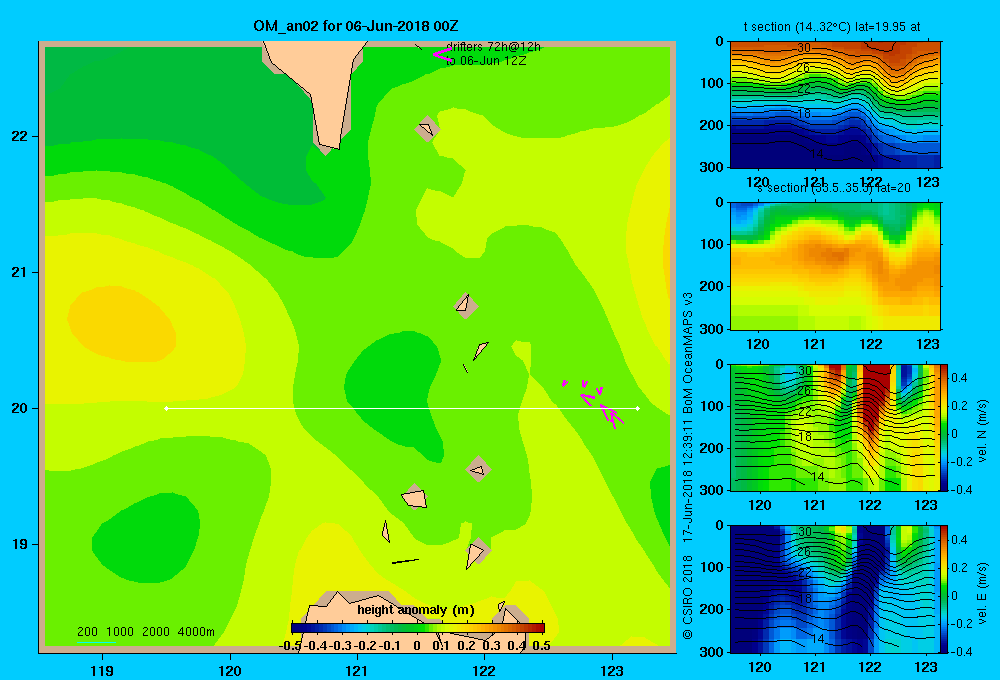1000x680 pixels.
Task: Click the 0.5 tick on height anomaly colorbar
Action: click(x=541, y=646)
